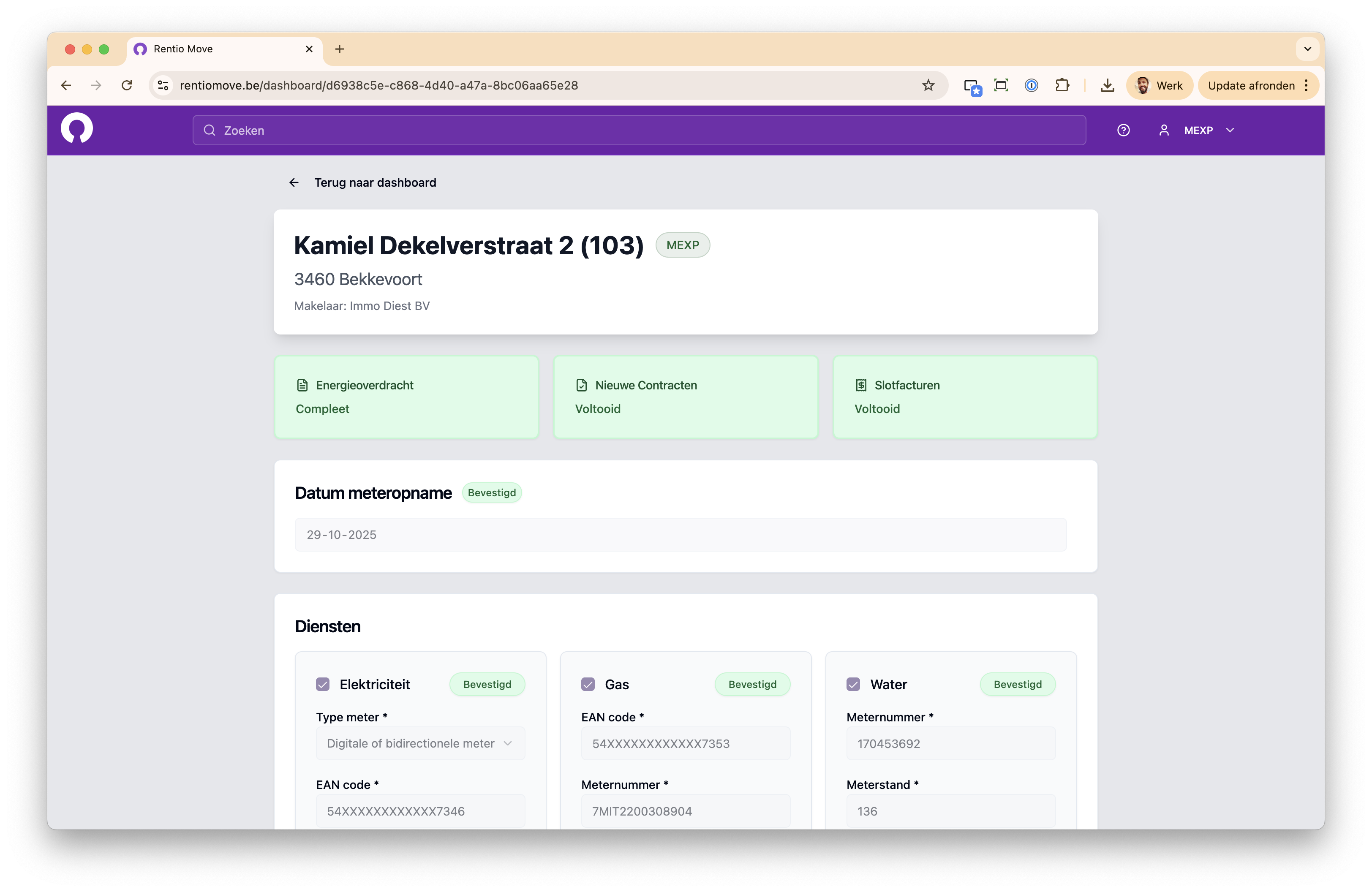This screenshot has width=1372, height=892.
Task: Expand the tab search chevron
Action: coord(1307,49)
